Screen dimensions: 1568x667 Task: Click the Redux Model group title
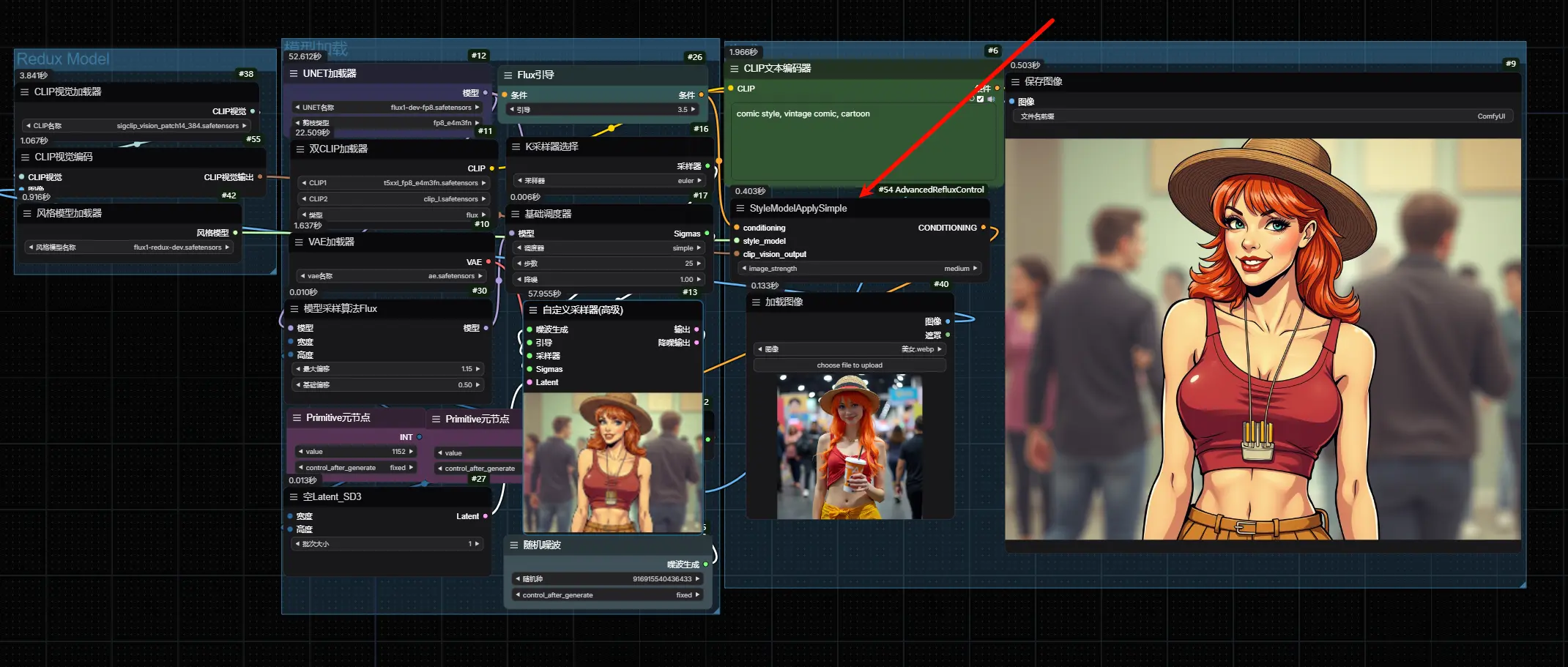(63, 59)
